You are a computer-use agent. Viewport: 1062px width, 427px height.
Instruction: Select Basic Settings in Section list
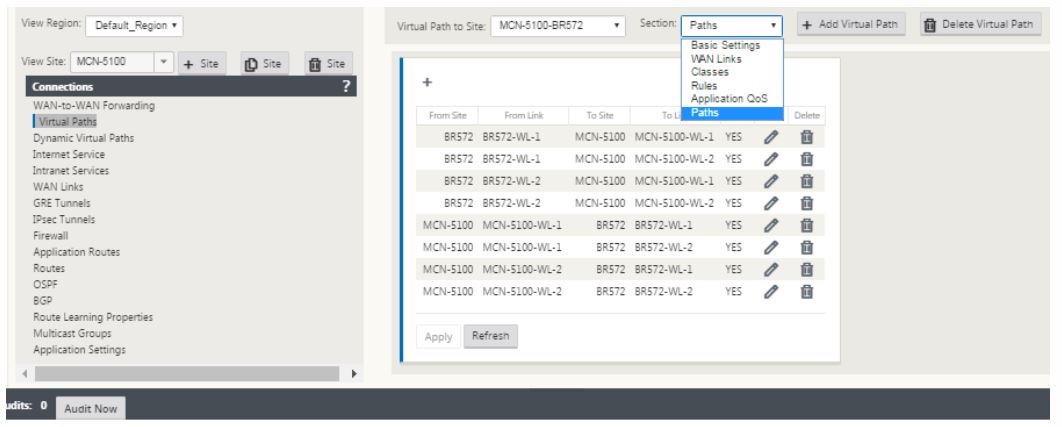(725, 45)
